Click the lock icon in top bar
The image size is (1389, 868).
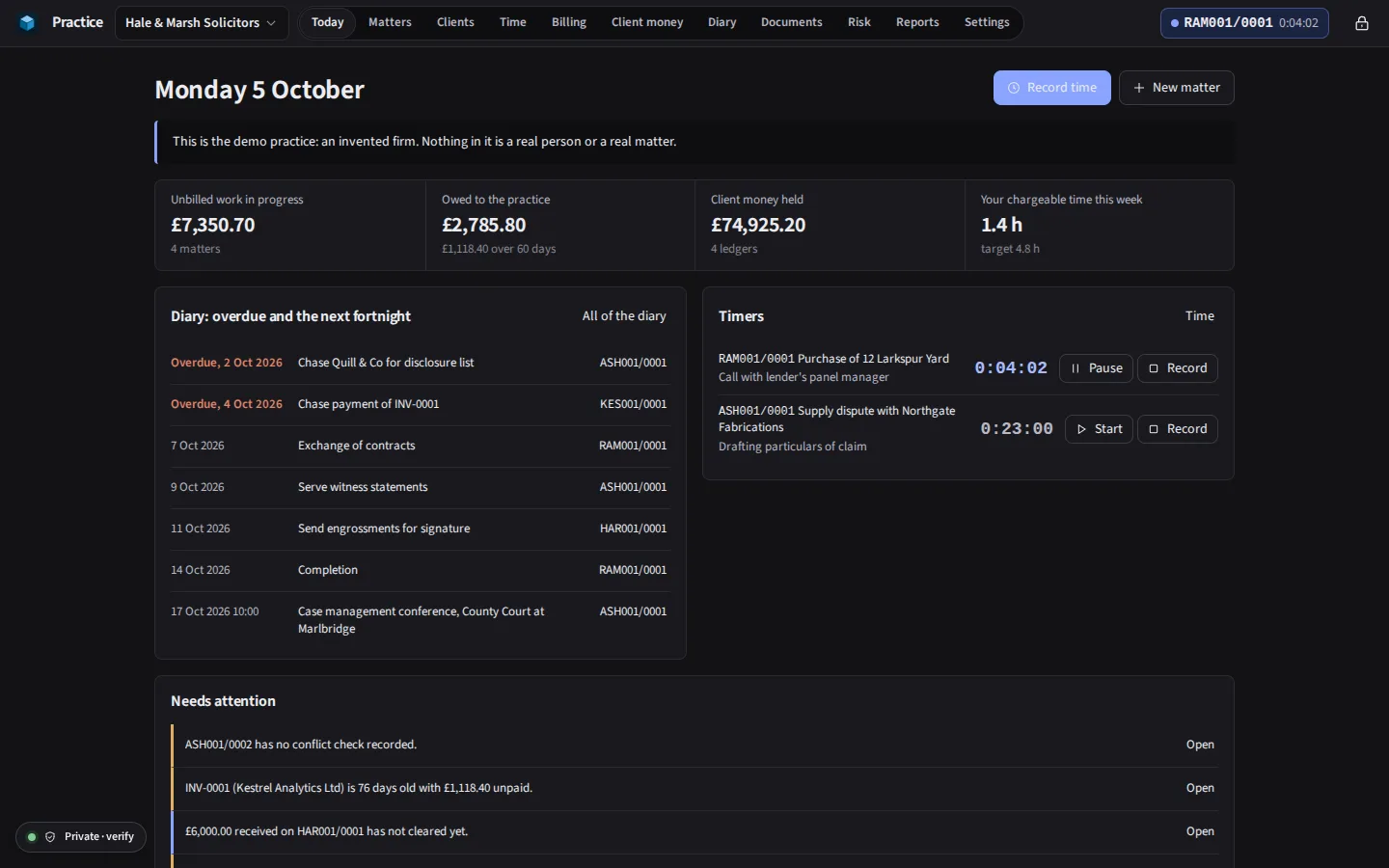pos(1362,23)
